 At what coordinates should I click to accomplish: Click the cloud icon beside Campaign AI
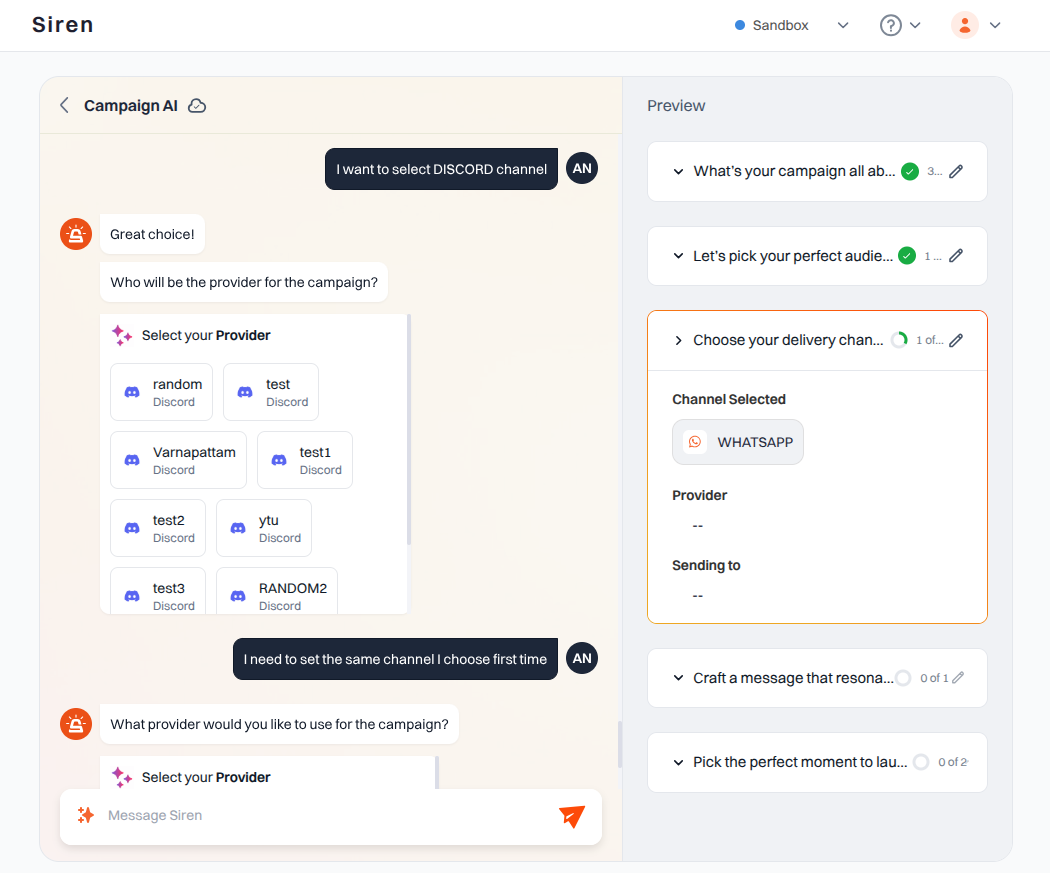[x=197, y=105]
